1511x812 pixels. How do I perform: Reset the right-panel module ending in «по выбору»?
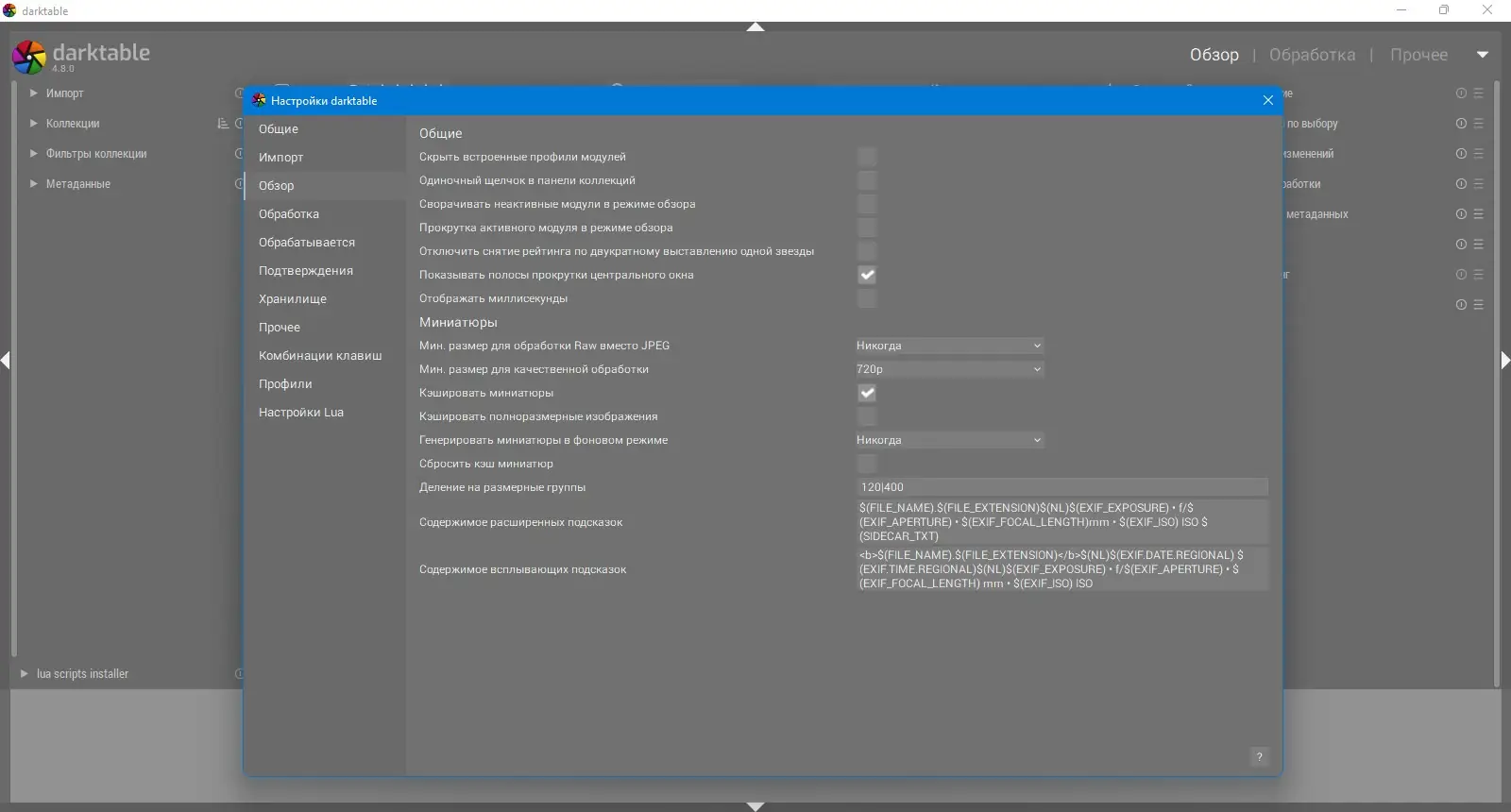click(1461, 124)
